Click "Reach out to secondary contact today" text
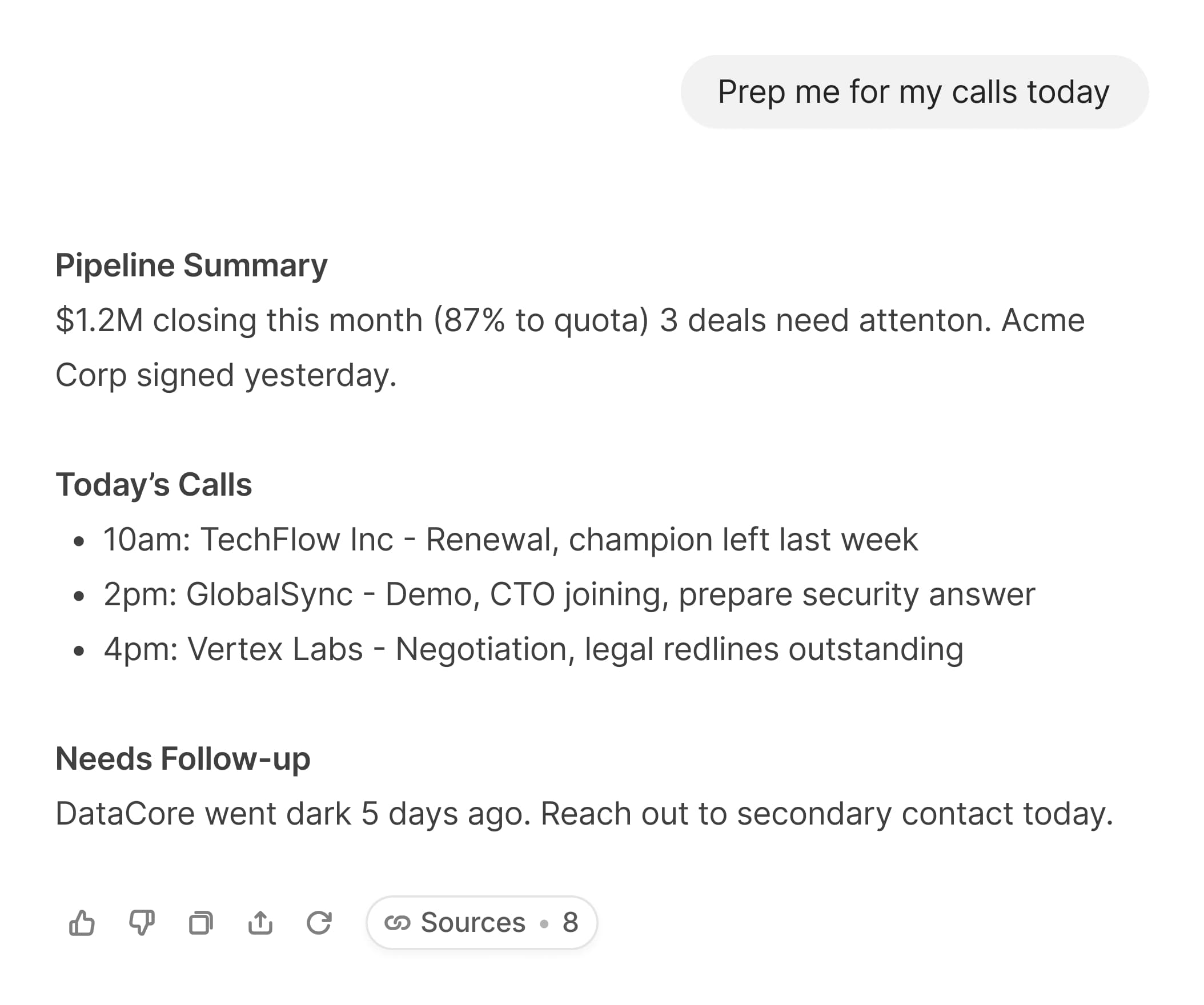Screen dimensions: 1204x1005 (826, 814)
